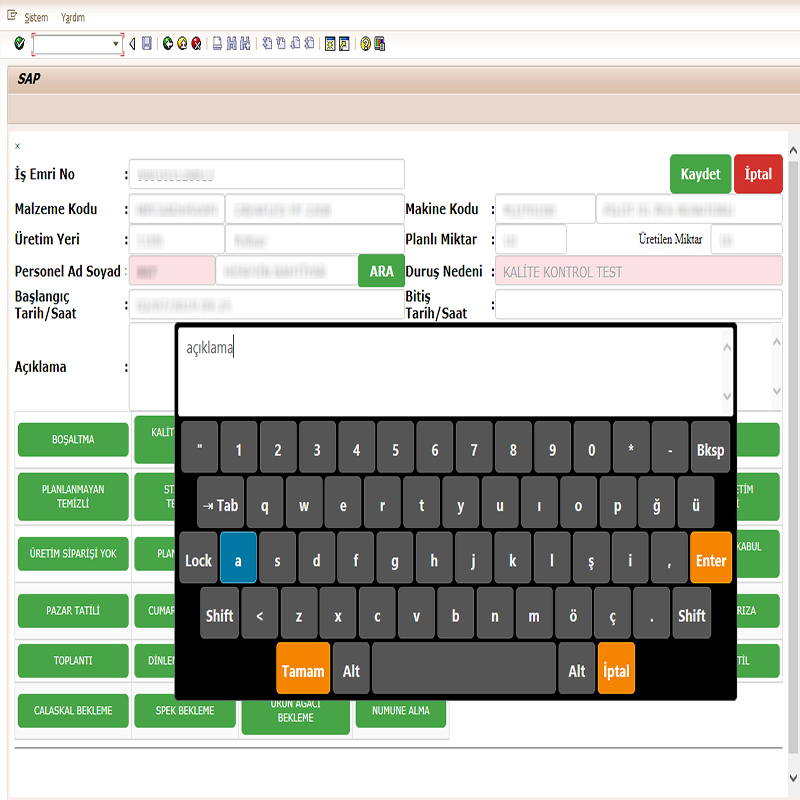Open the Yardım menu
800x800 pixels.
coord(73,17)
